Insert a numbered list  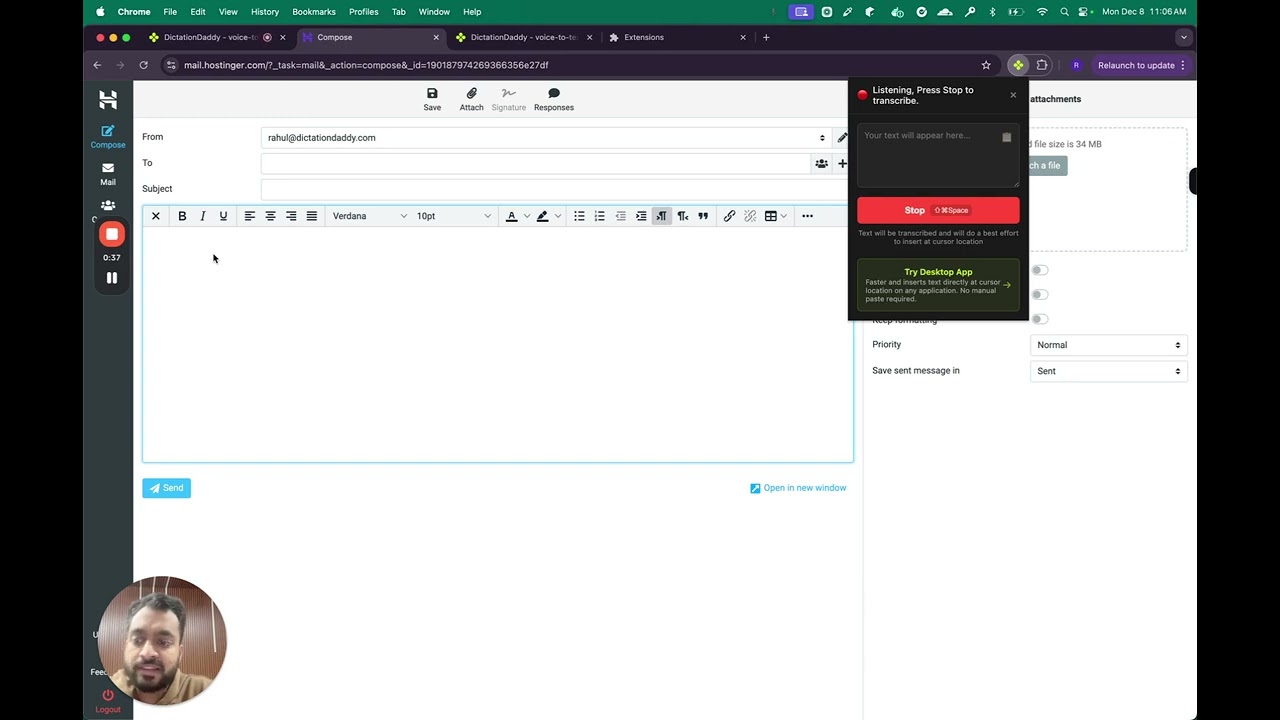click(600, 216)
